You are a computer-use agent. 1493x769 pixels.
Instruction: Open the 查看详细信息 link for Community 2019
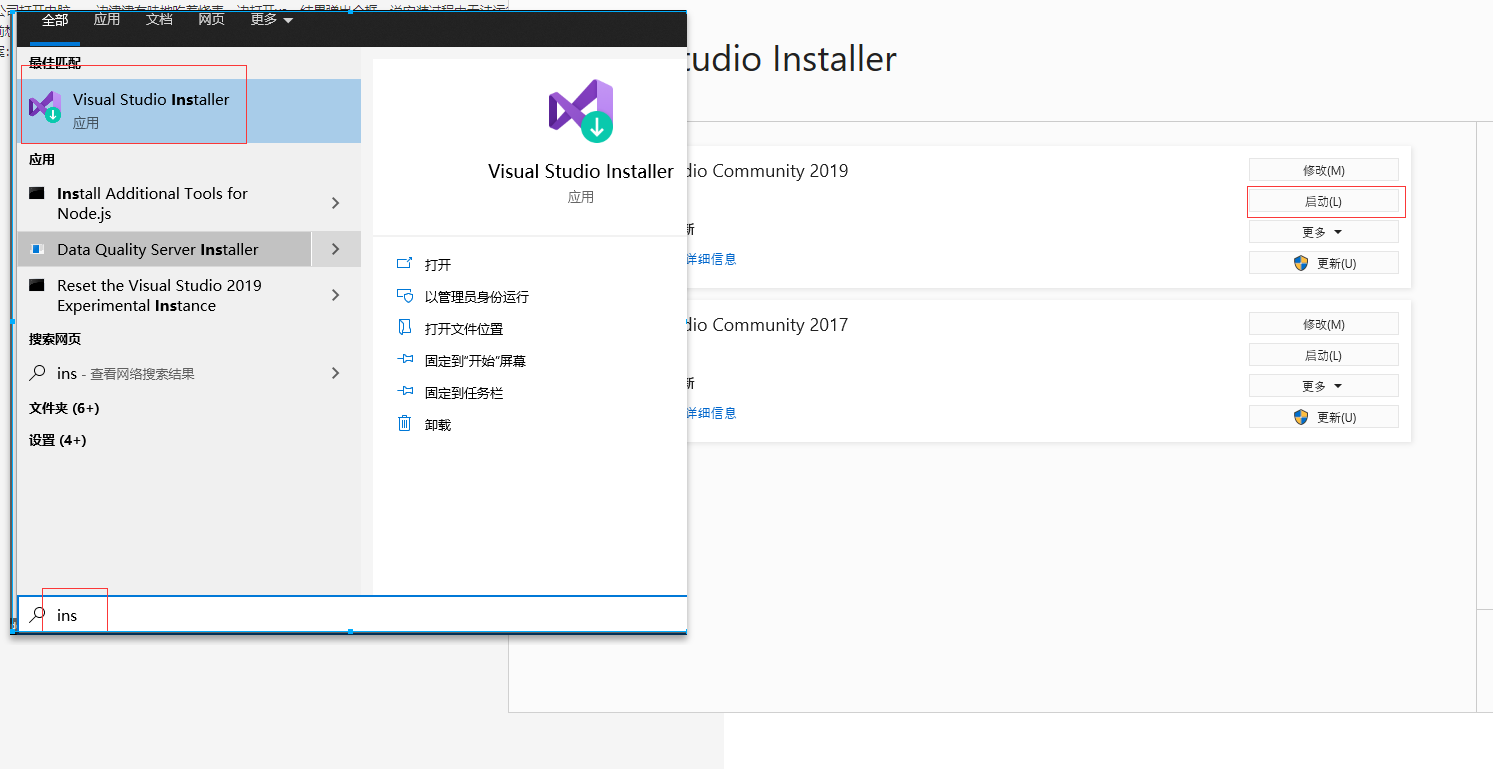click(710, 258)
